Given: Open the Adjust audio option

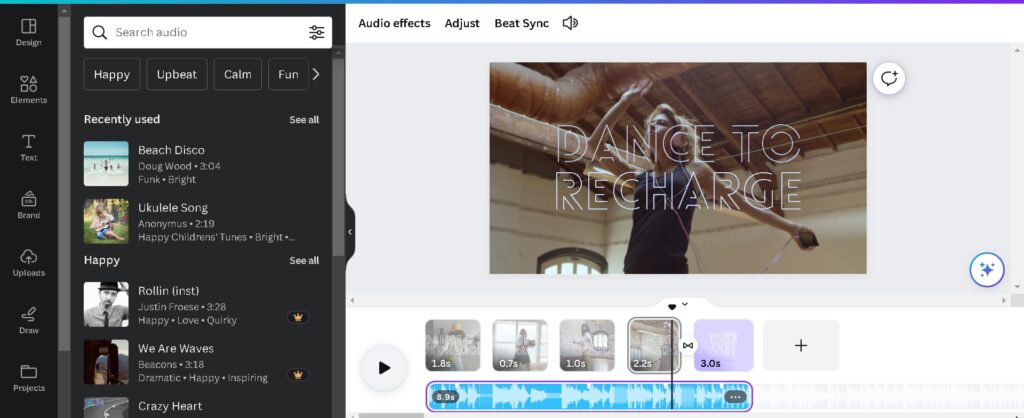Looking at the screenshot, I should click(x=462, y=23).
